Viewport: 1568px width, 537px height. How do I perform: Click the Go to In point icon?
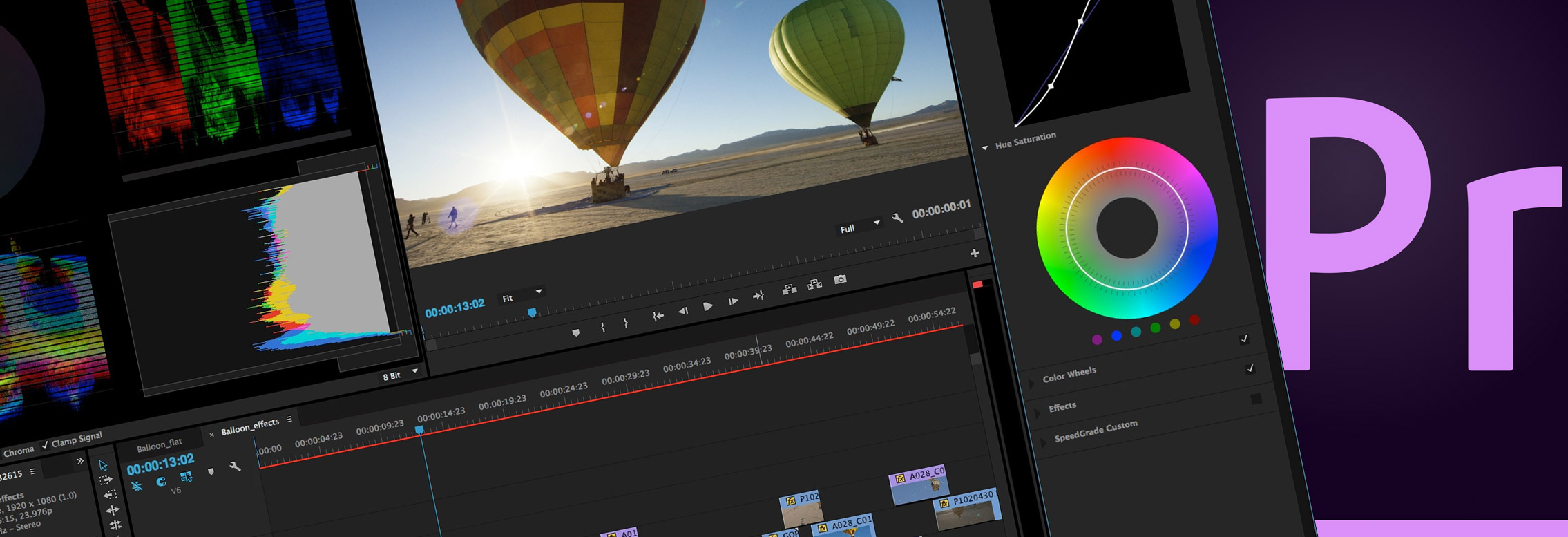tap(658, 316)
